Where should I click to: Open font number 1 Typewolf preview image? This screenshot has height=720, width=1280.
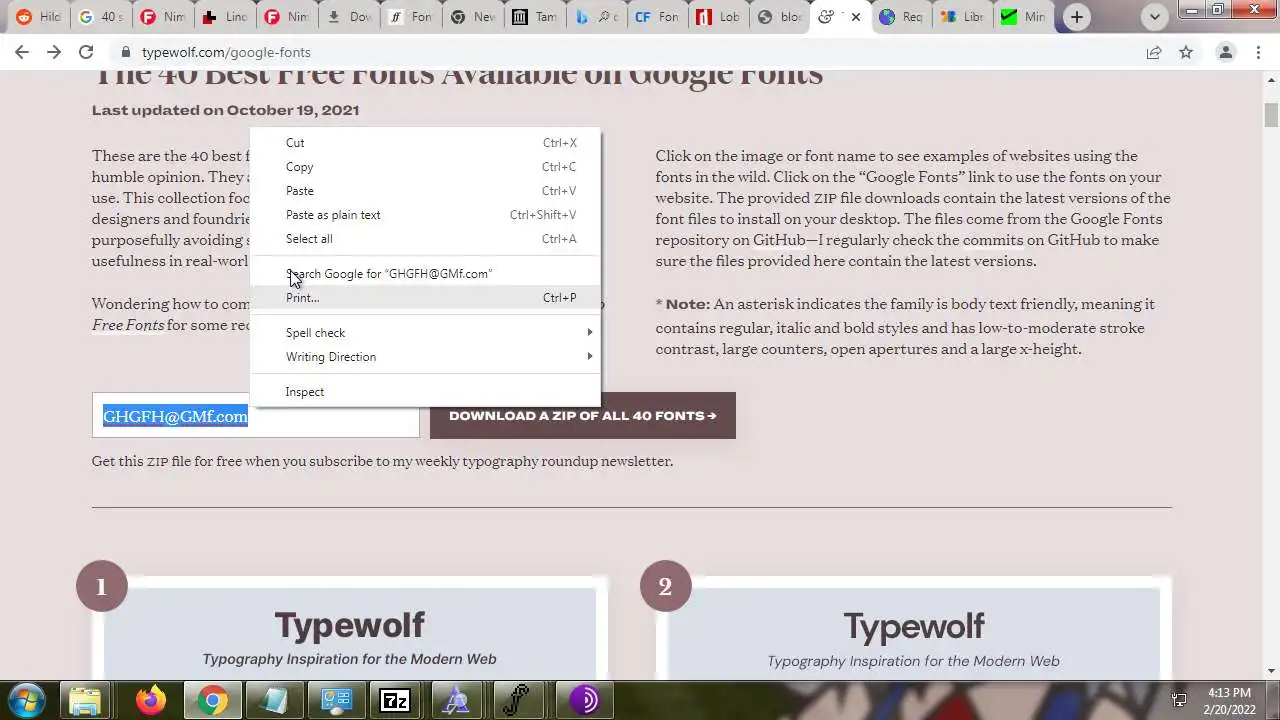[x=350, y=633]
